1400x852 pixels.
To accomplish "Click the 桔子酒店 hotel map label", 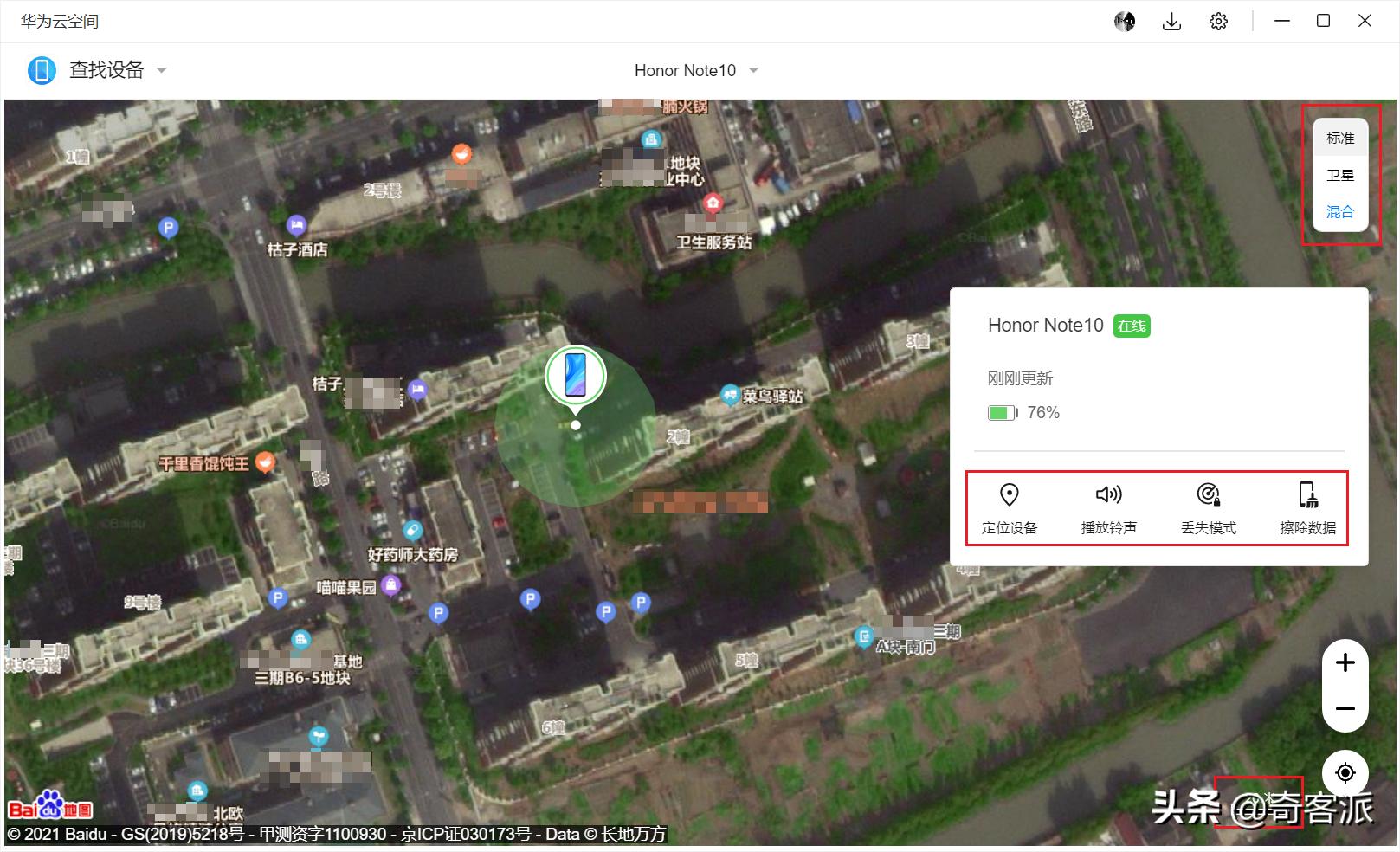I will [x=297, y=249].
